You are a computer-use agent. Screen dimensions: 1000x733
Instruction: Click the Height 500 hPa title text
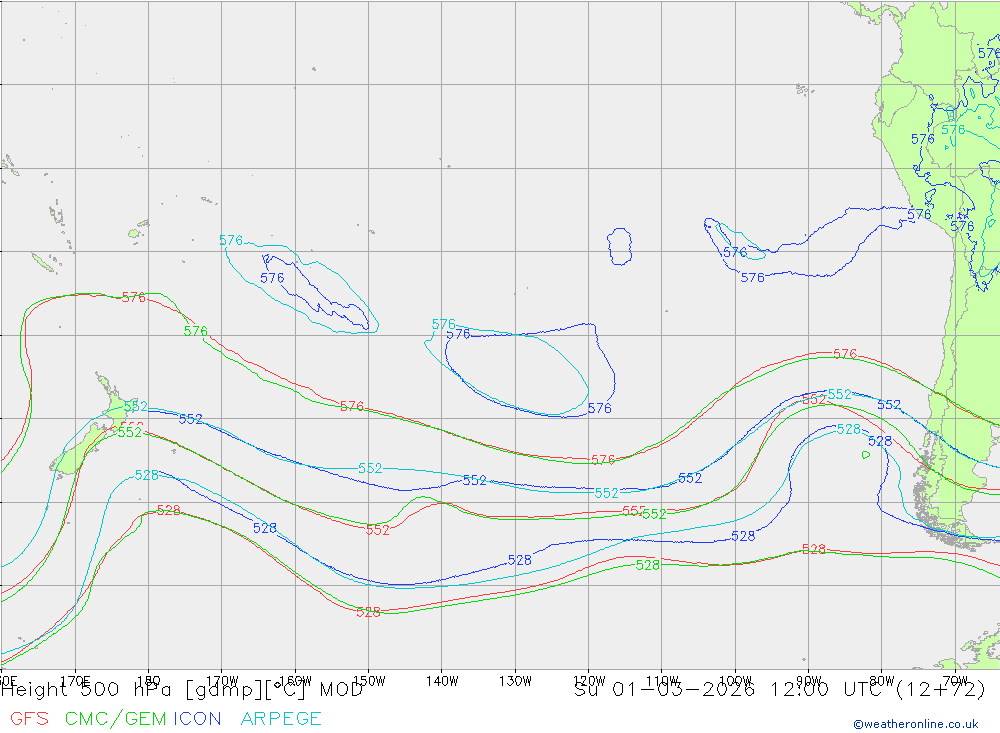[182, 690]
